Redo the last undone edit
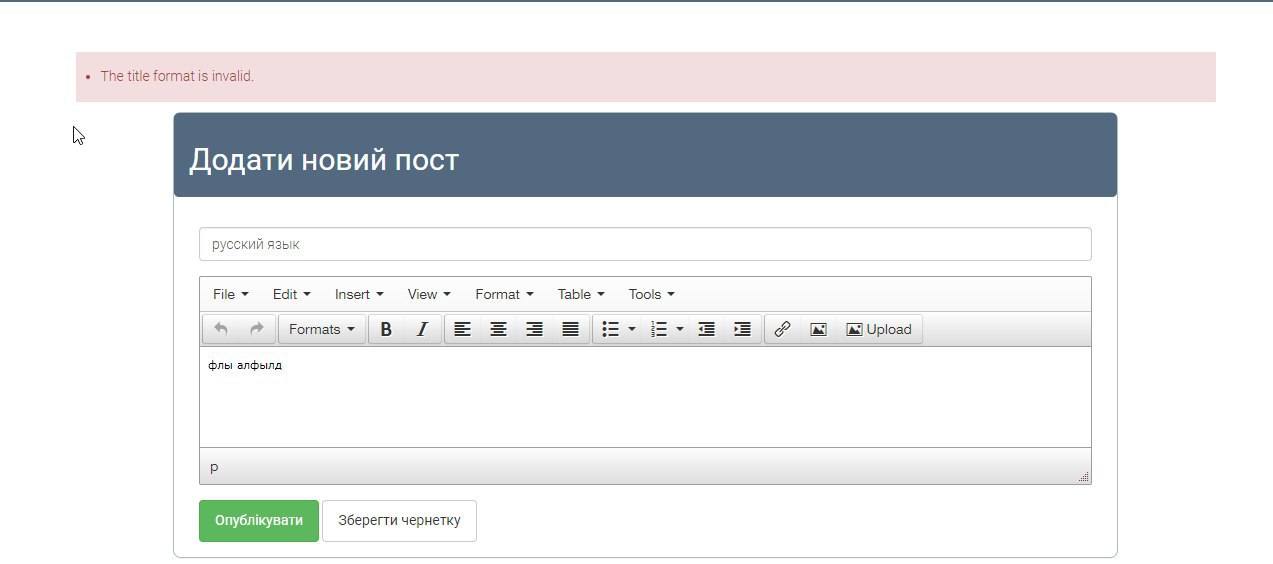The width and height of the screenshot is (1273, 564). pos(257,329)
